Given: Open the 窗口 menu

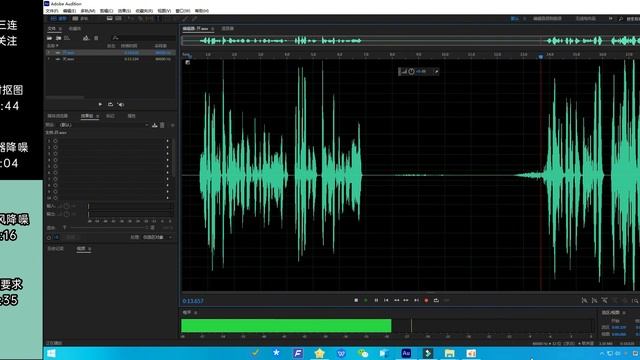Looking at the screenshot, I should click(183, 11).
